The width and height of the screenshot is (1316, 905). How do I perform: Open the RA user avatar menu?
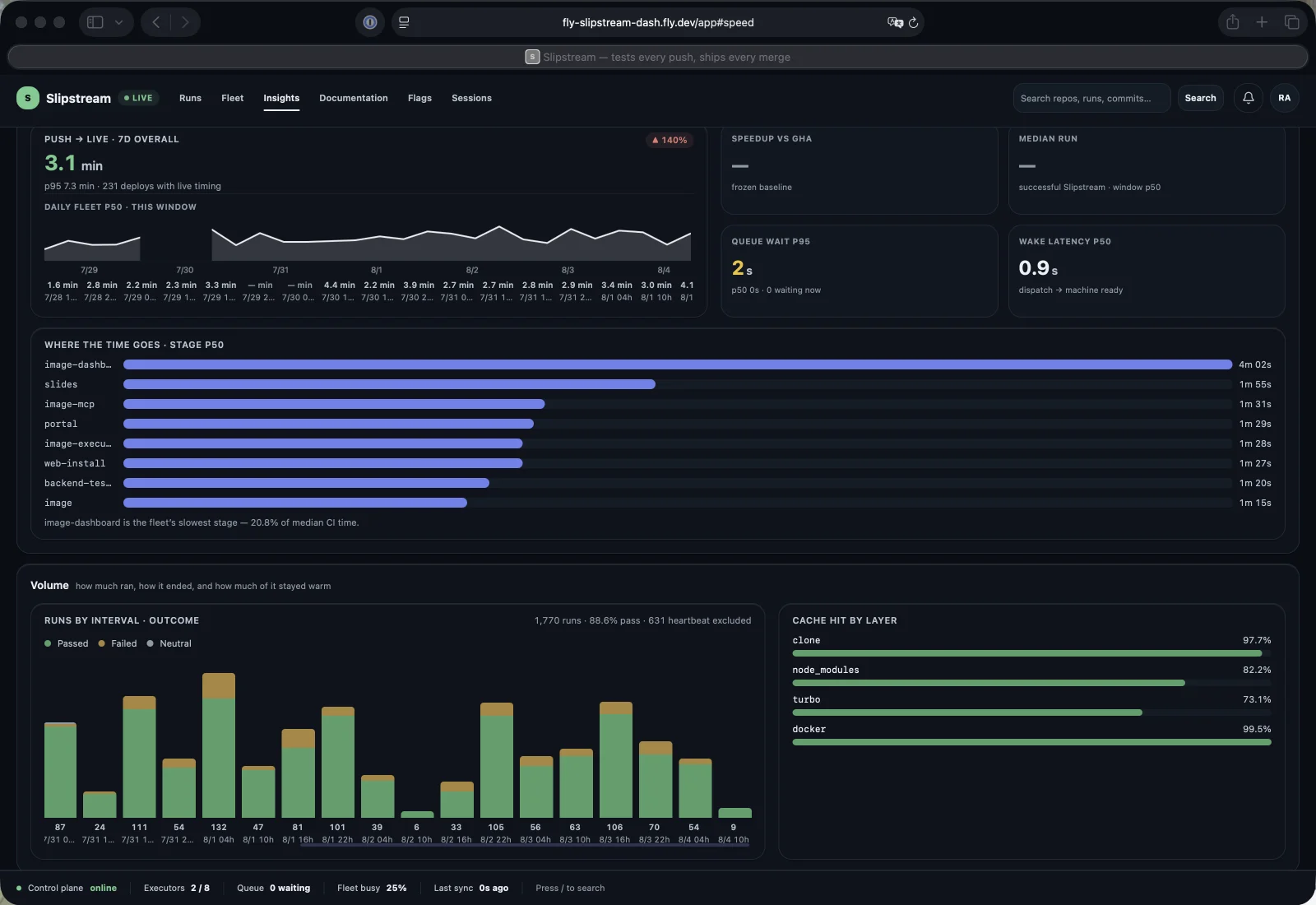point(1284,98)
